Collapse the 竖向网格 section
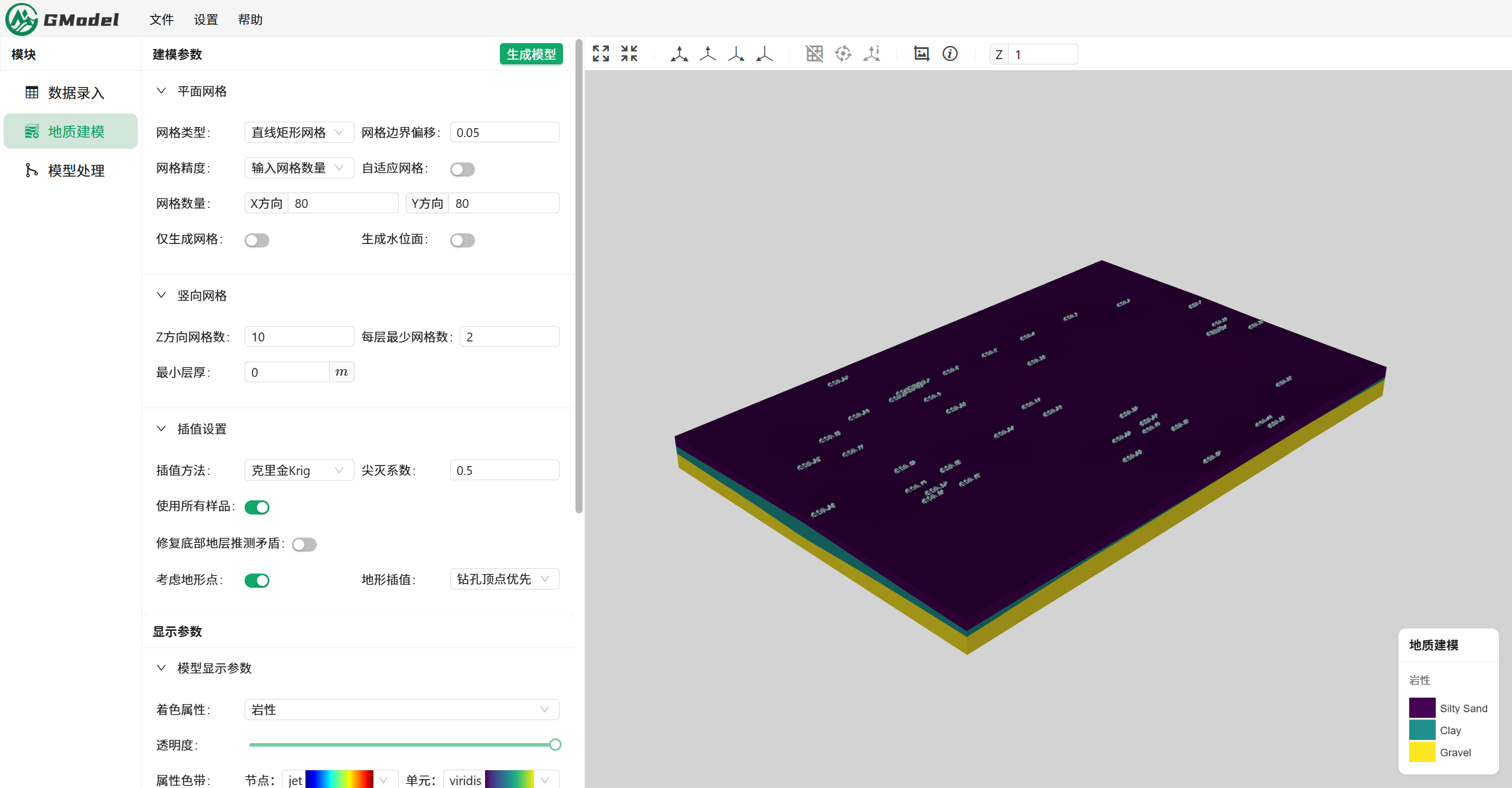The height and width of the screenshot is (788, 1512). (x=161, y=295)
